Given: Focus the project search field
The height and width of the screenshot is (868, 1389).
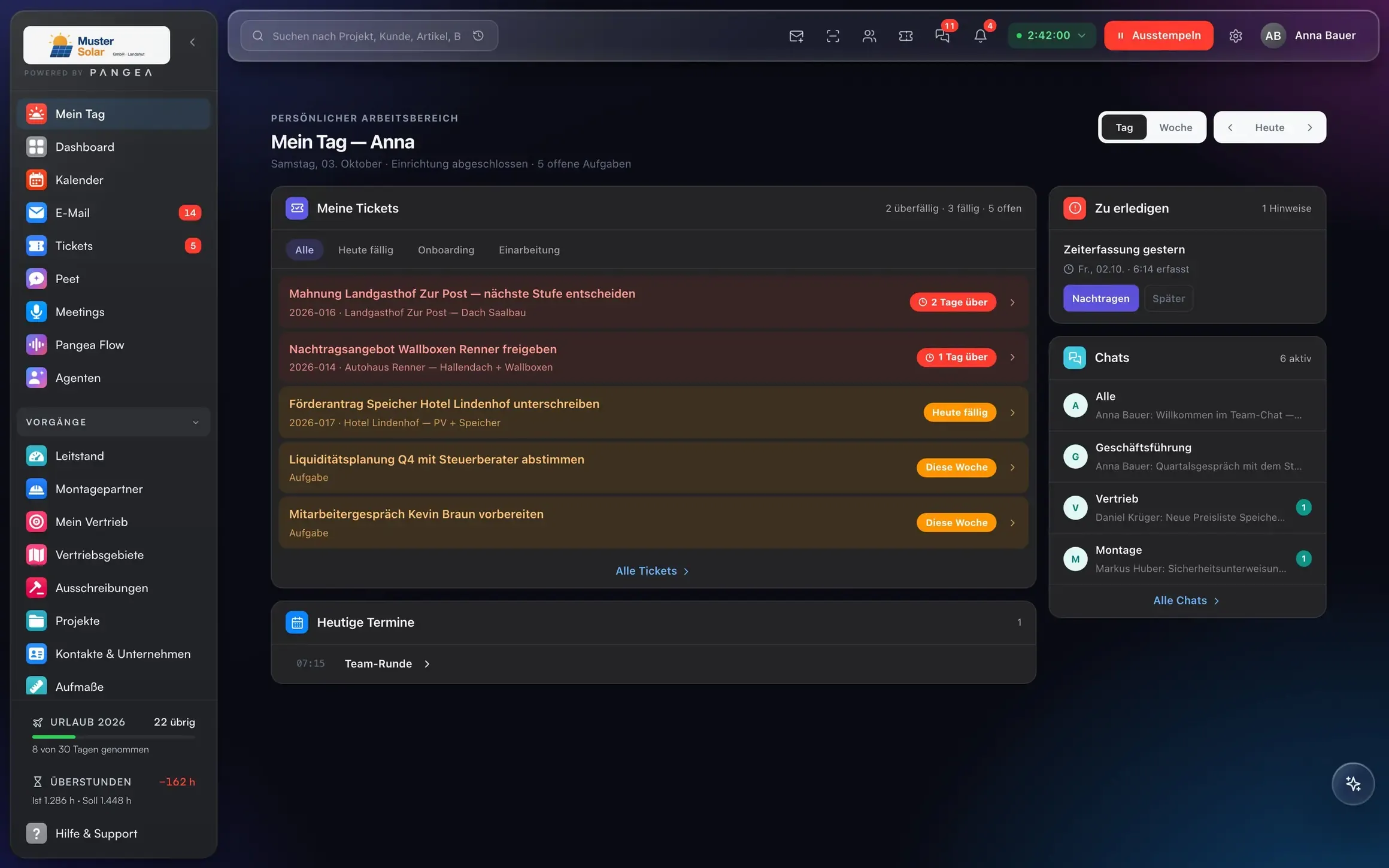Looking at the screenshot, I should (x=369, y=36).
